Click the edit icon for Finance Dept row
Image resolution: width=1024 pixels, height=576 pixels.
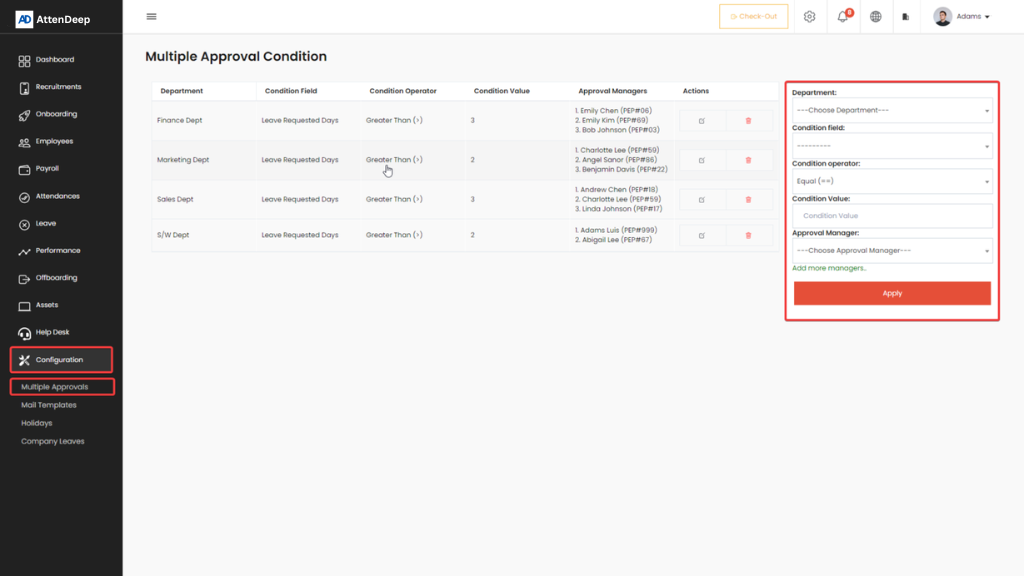click(x=702, y=121)
